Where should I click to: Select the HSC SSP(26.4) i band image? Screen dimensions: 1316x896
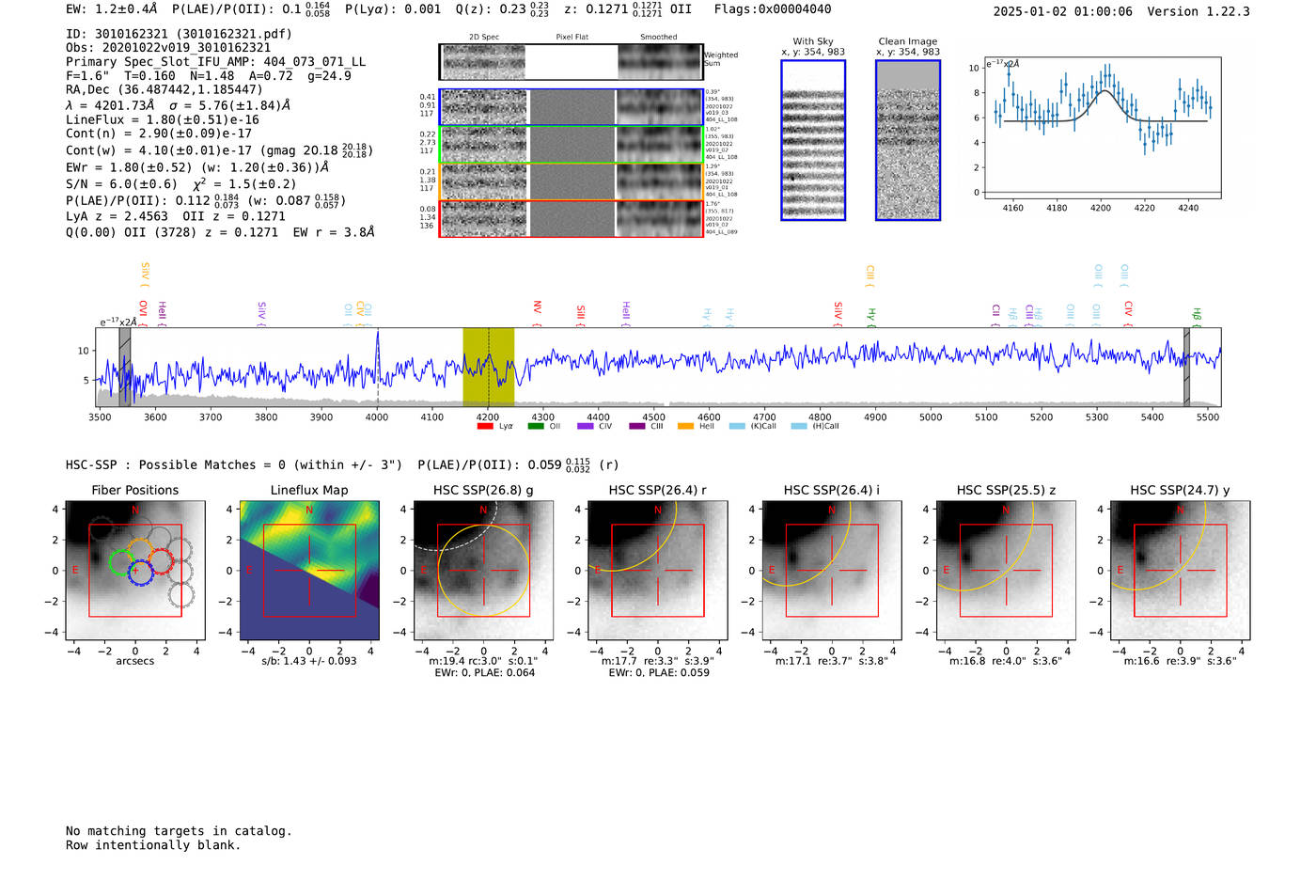[832, 571]
